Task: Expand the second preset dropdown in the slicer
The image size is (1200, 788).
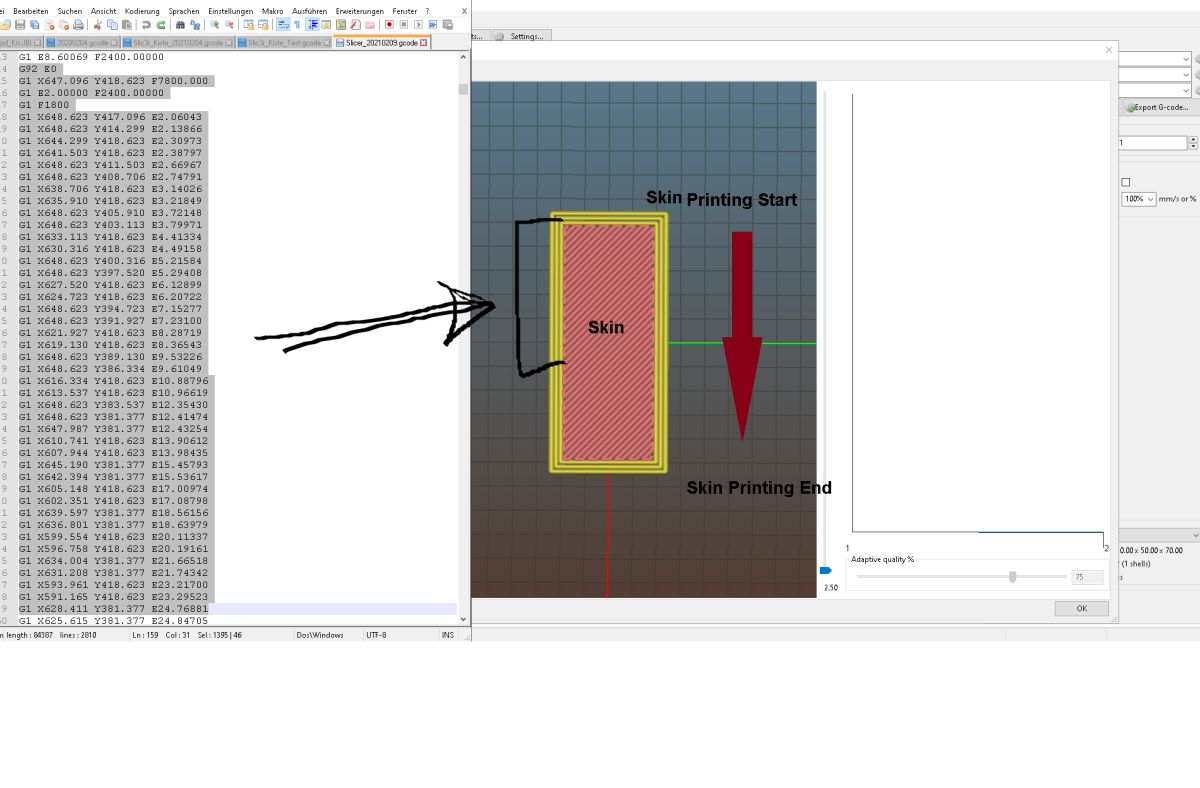Action: coord(1186,75)
